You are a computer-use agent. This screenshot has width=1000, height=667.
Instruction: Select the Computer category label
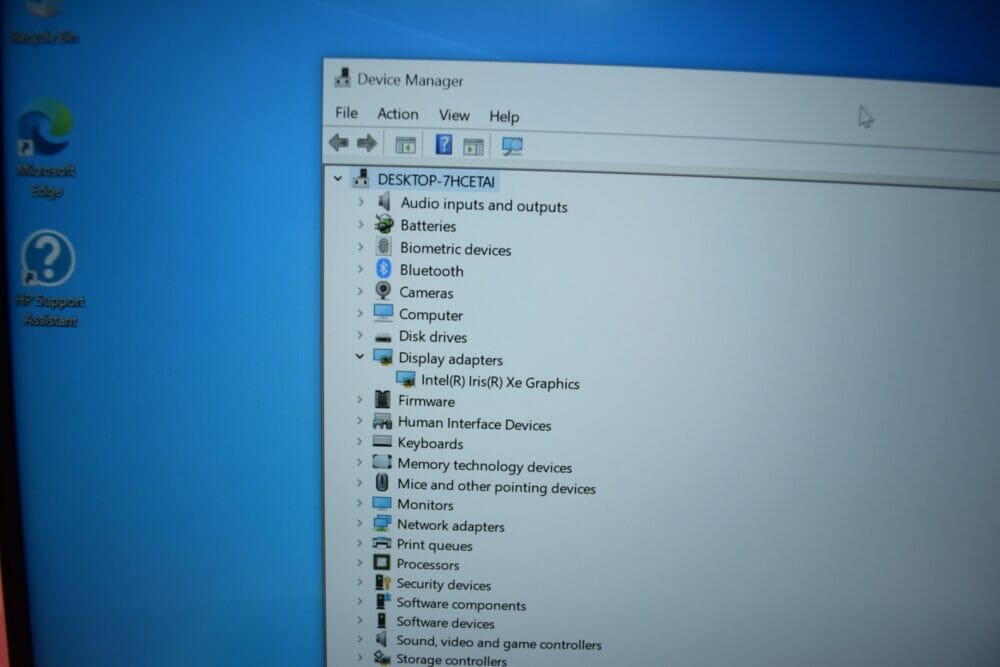430,315
